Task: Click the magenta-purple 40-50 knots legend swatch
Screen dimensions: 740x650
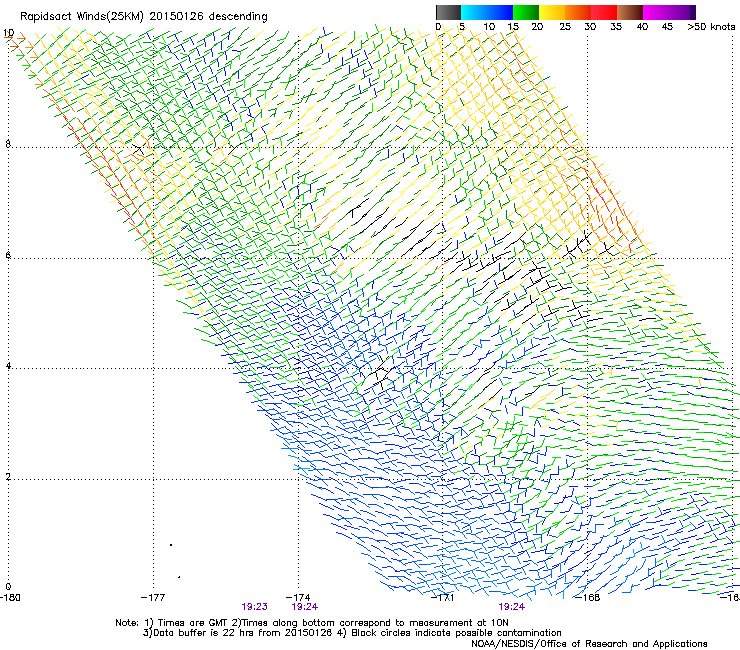Action: pos(669,12)
